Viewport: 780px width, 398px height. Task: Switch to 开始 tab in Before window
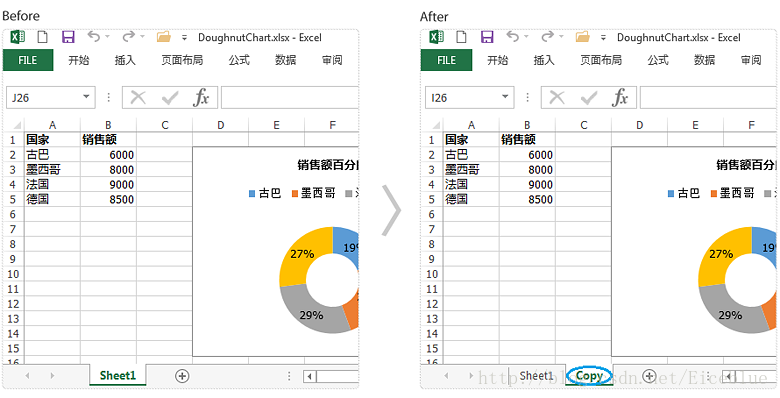(79, 60)
